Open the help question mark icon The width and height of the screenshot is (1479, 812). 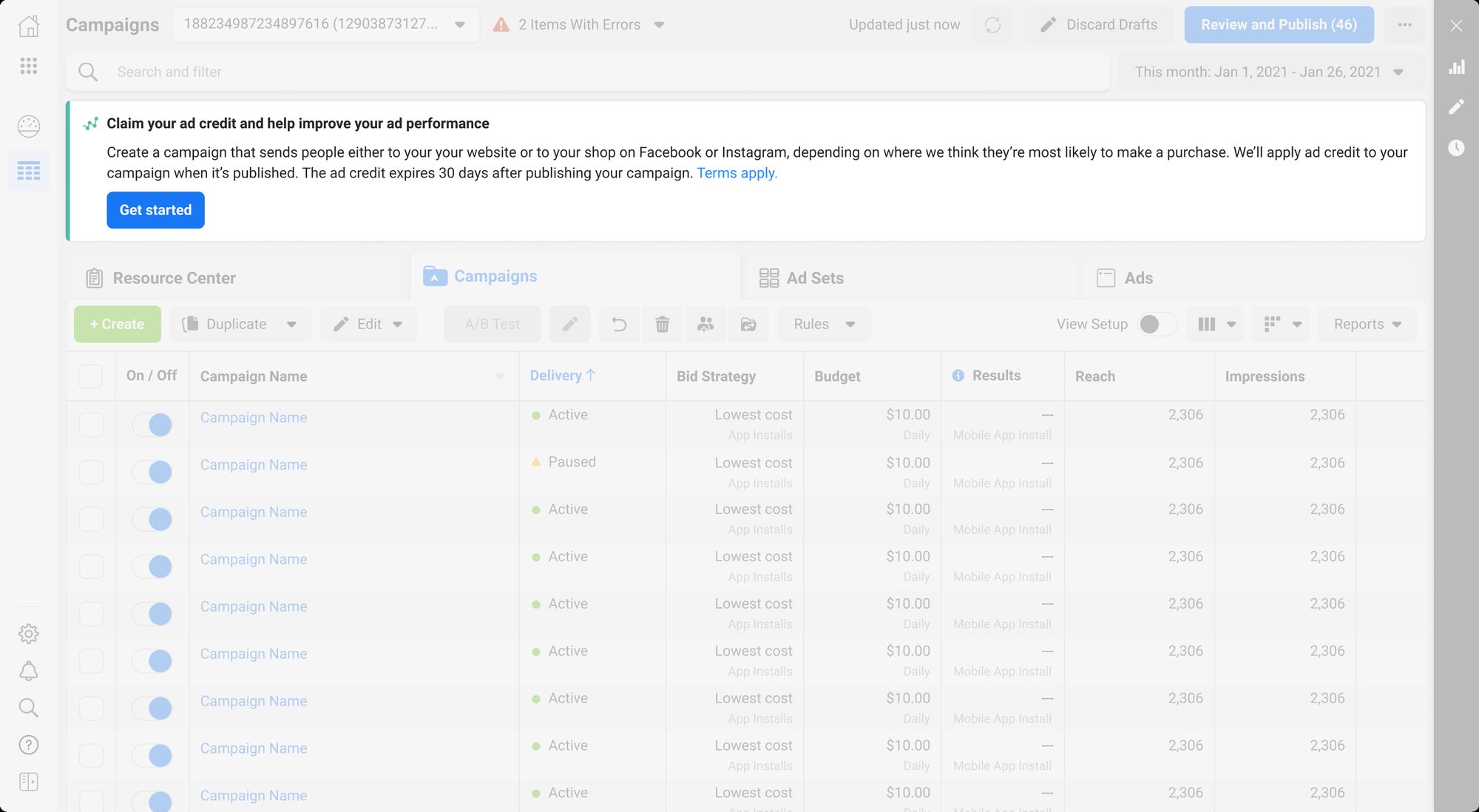(28, 745)
